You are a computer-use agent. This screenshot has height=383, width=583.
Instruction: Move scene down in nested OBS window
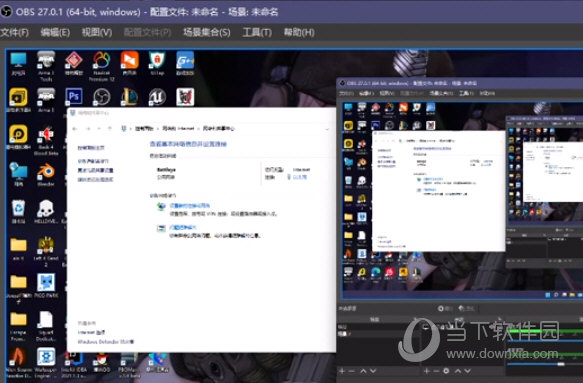coord(373,371)
